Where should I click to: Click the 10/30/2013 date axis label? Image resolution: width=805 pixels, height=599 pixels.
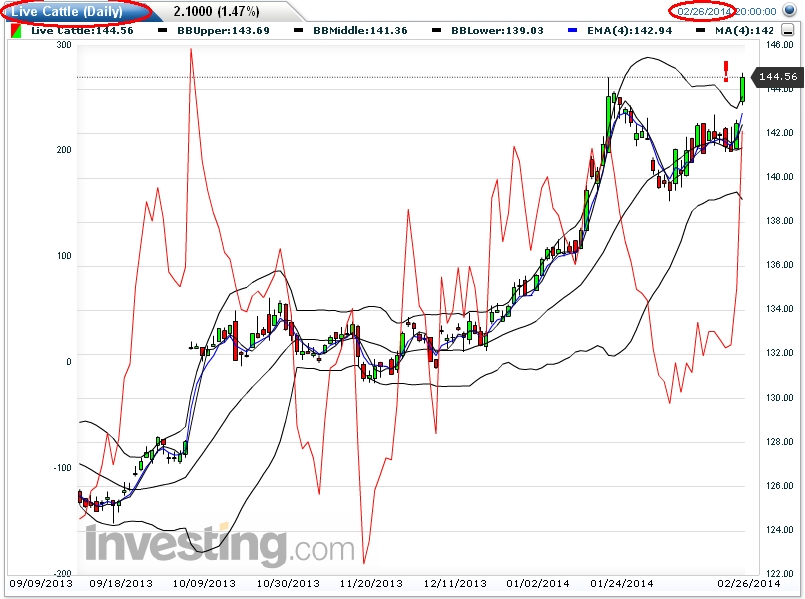[288, 584]
